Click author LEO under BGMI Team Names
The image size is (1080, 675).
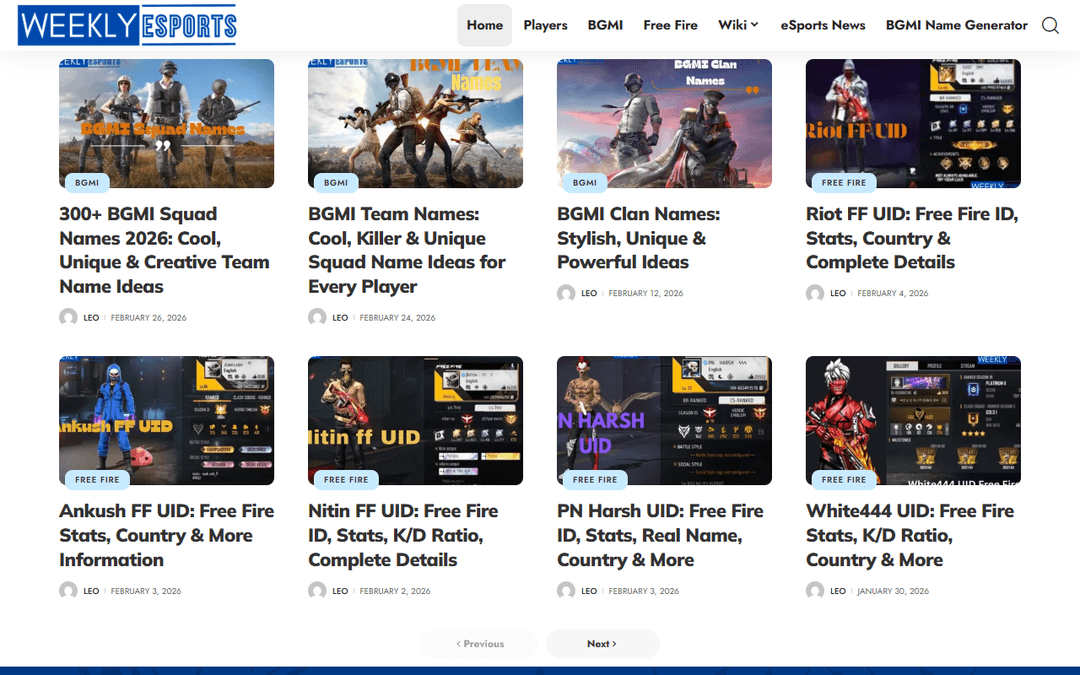point(340,318)
